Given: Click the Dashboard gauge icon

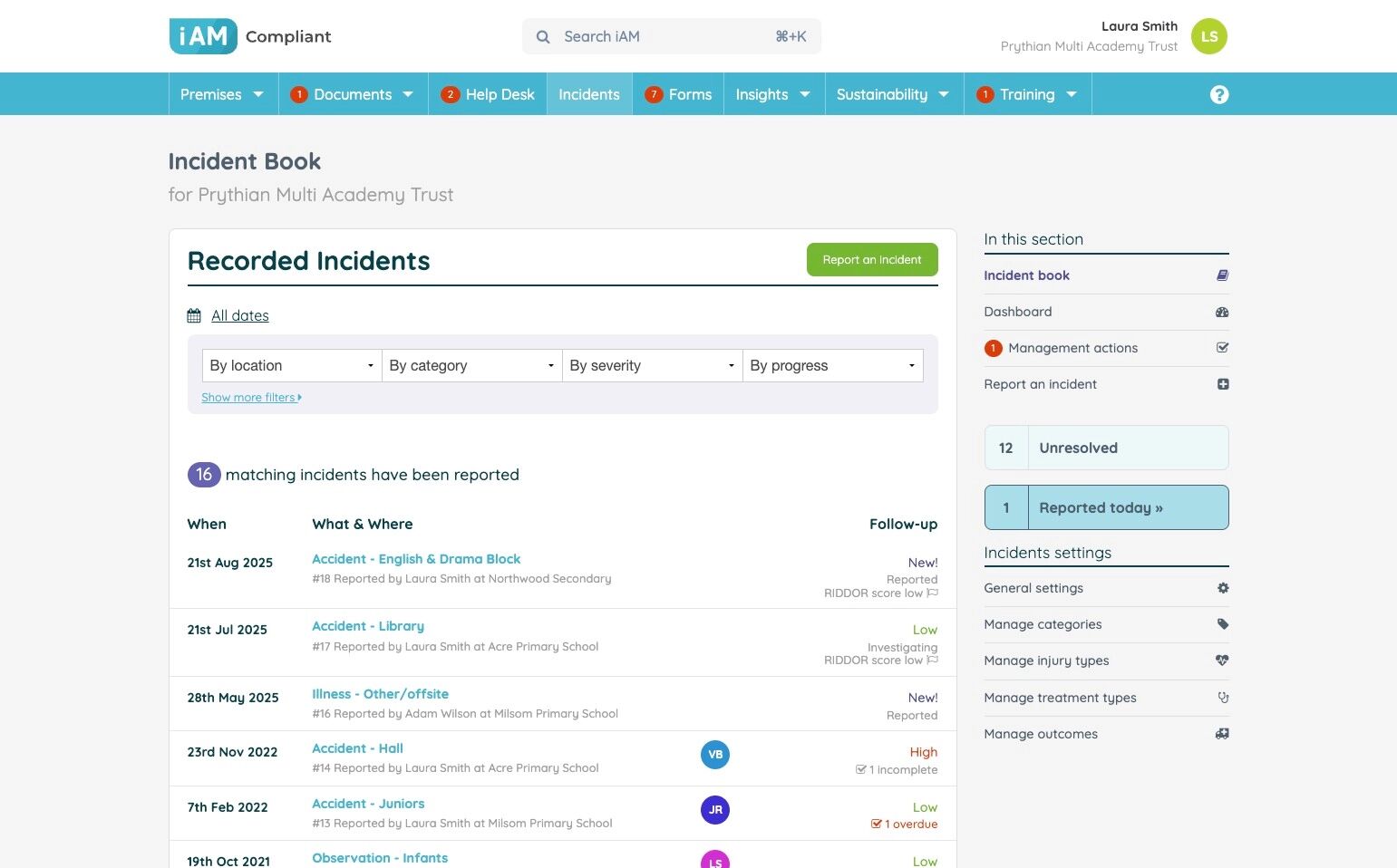Looking at the screenshot, I should click(1222, 312).
